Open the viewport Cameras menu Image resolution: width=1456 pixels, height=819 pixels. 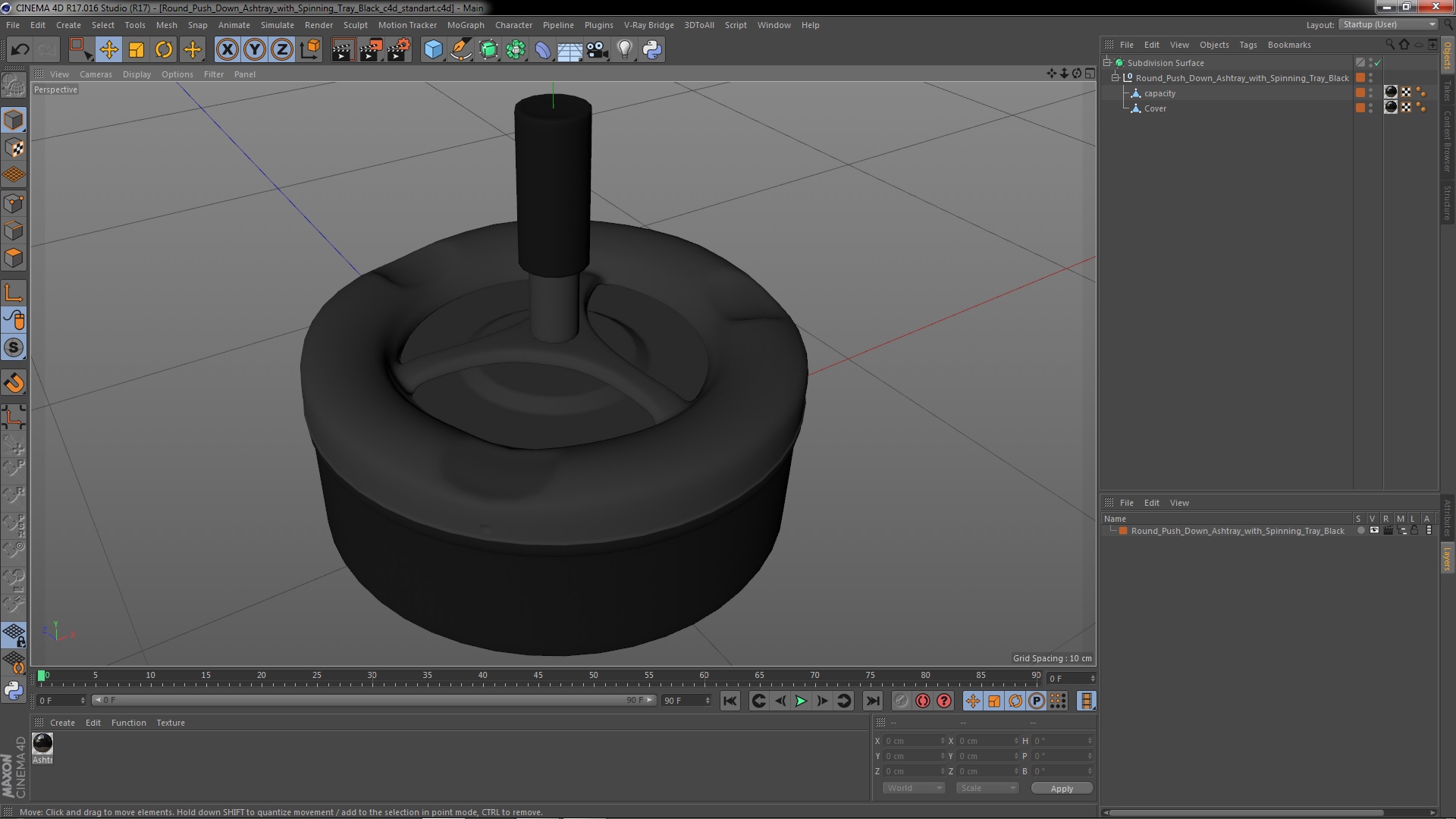96,74
